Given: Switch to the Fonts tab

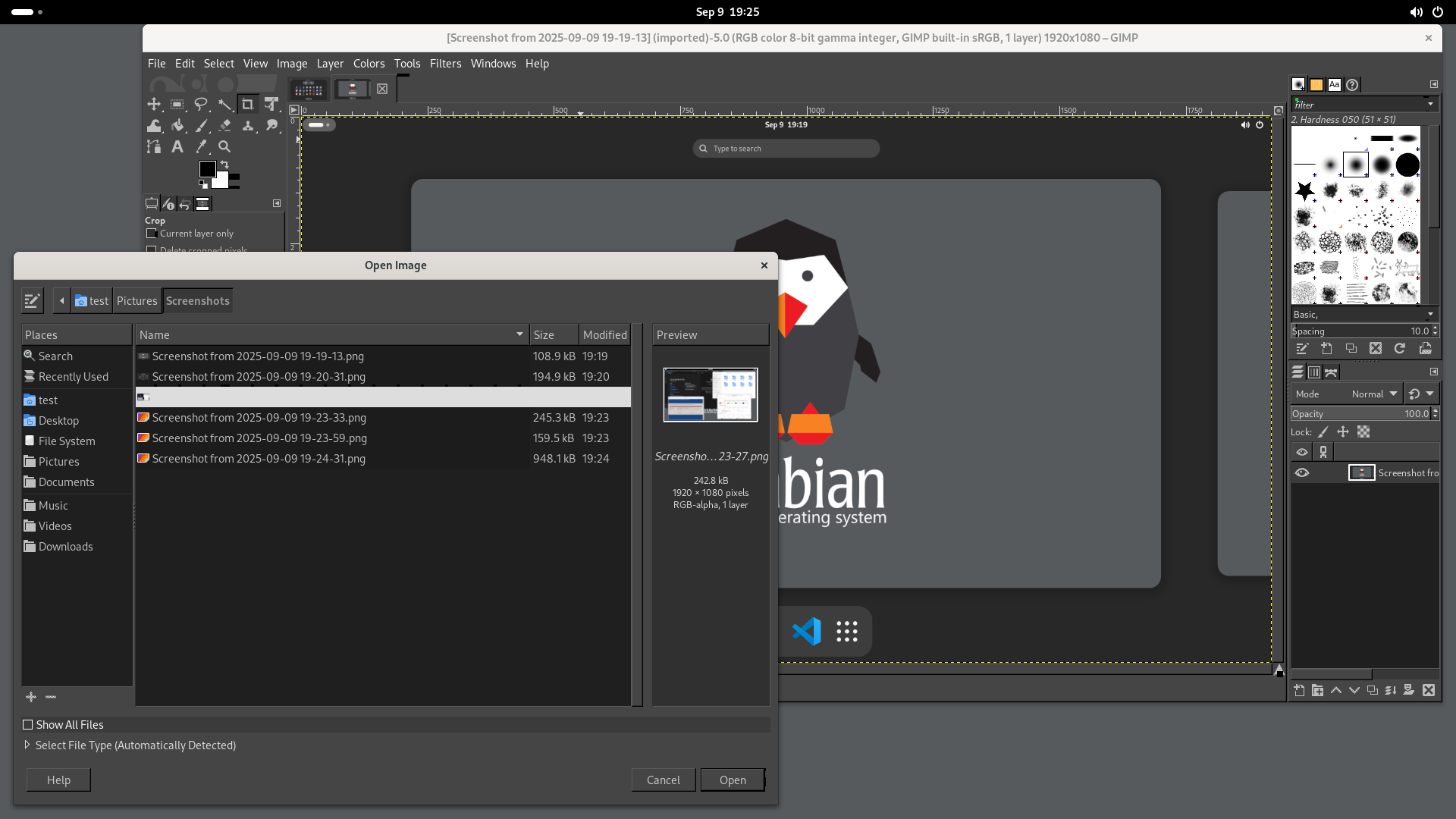Looking at the screenshot, I should (1335, 84).
